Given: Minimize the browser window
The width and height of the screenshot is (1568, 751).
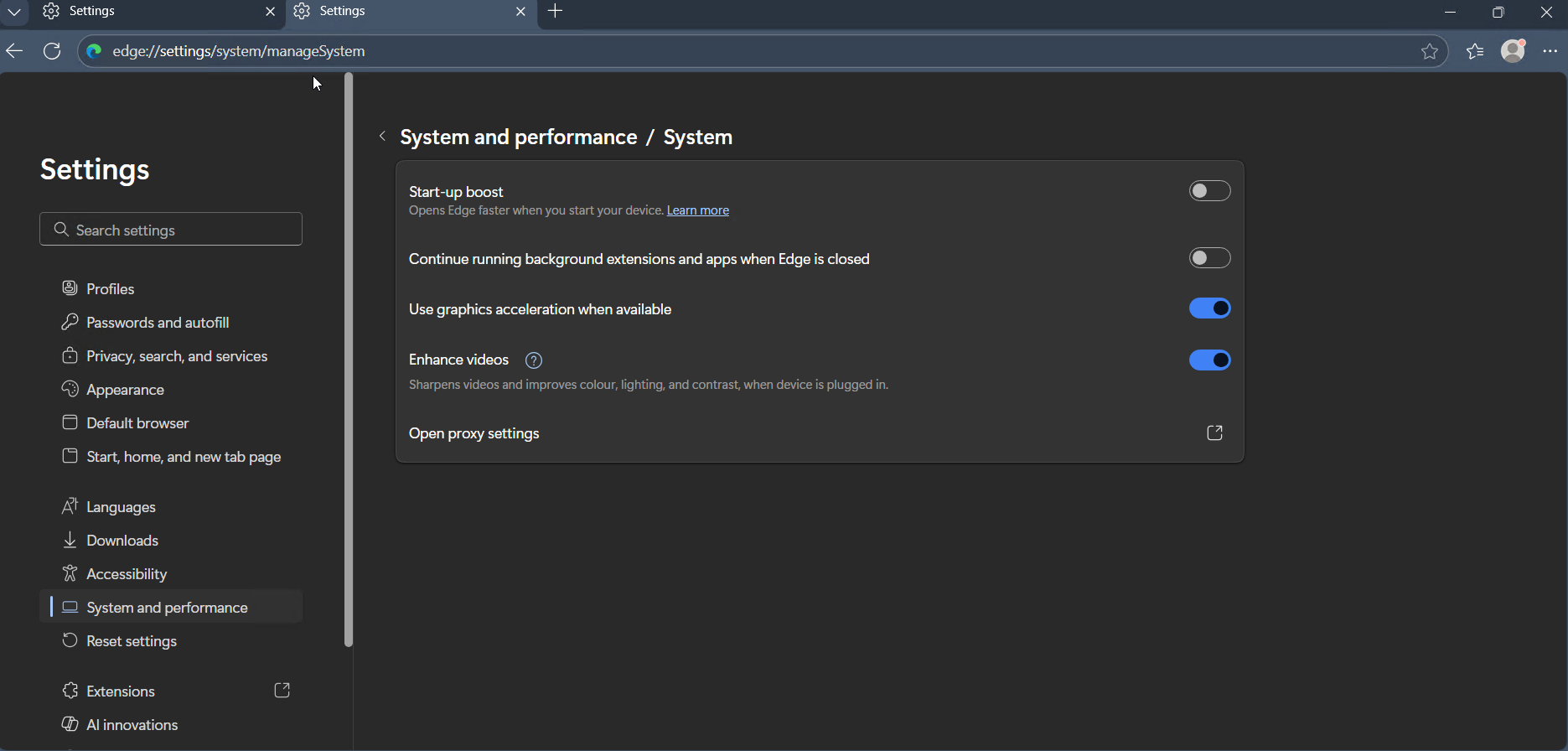Looking at the screenshot, I should coord(1451,12).
